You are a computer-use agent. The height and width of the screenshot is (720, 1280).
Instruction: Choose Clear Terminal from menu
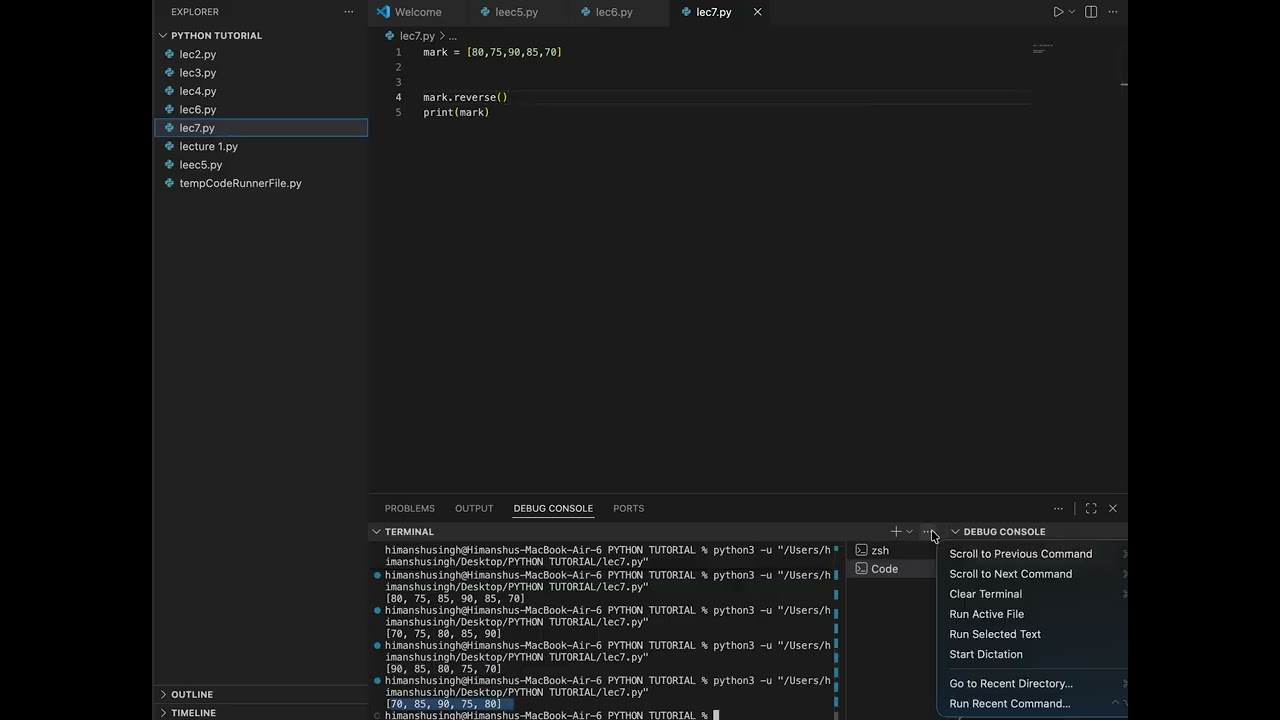coord(985,594)
